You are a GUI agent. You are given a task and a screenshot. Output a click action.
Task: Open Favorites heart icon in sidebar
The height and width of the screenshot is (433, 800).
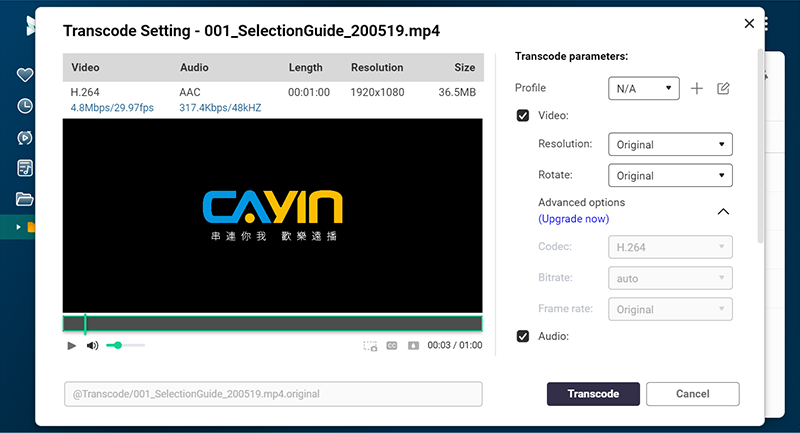click(24, 75)
